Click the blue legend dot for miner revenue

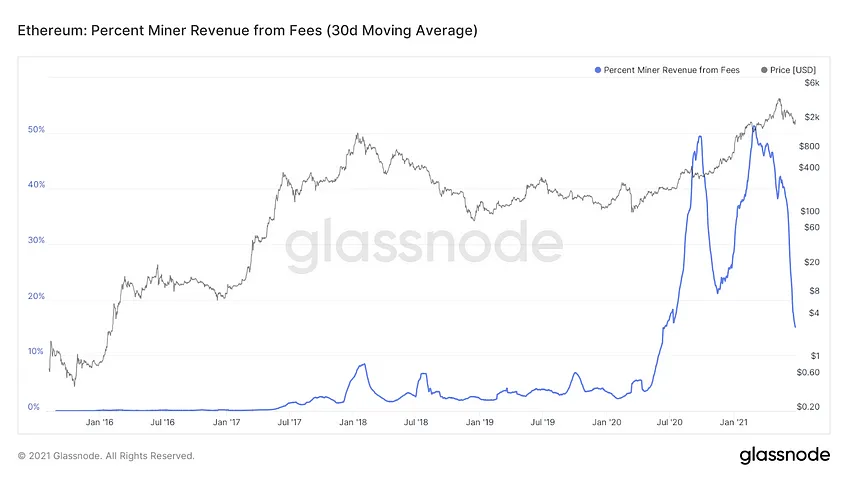coord(598,70)
